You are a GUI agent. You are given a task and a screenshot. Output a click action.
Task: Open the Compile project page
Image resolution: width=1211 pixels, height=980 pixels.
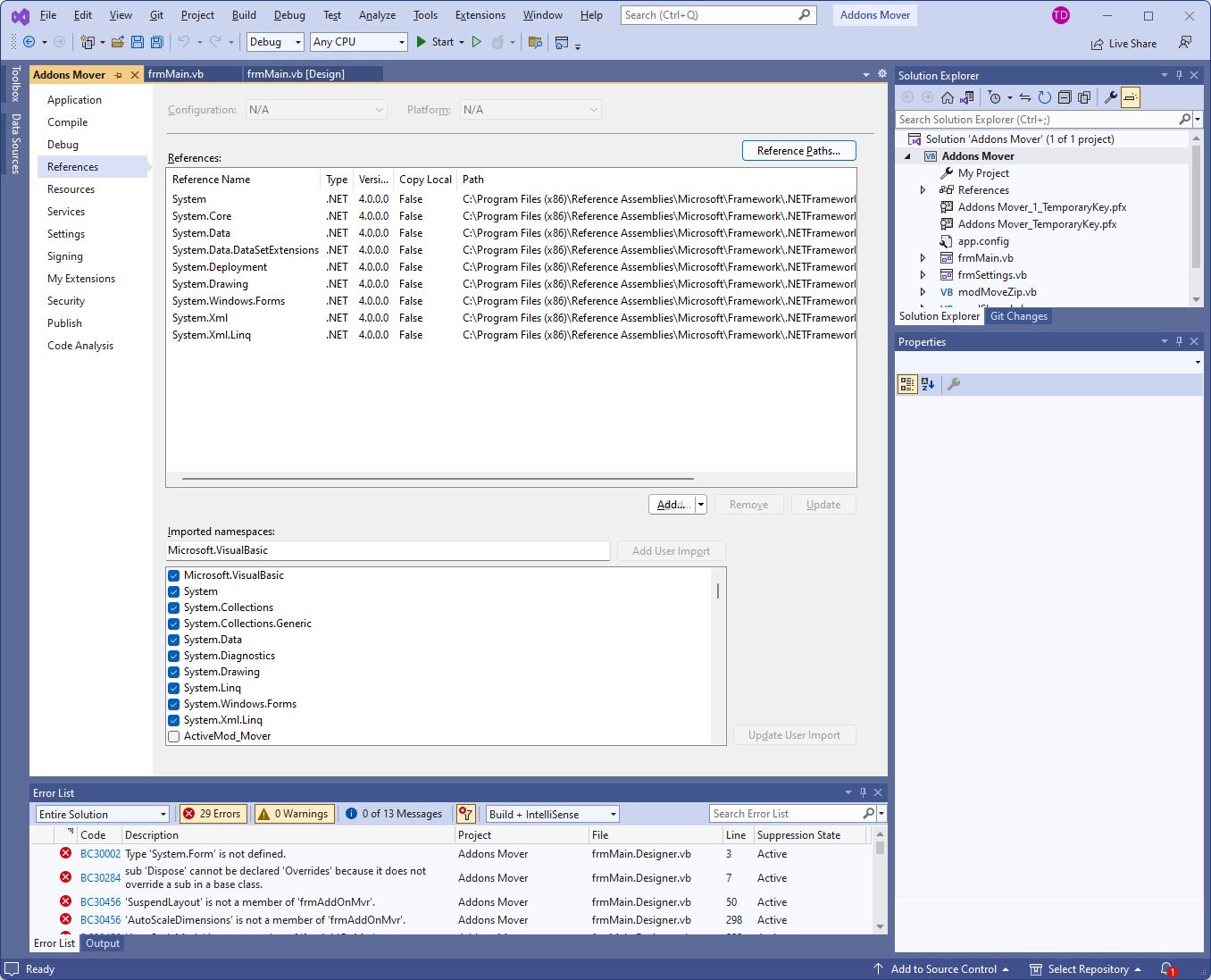68,122
